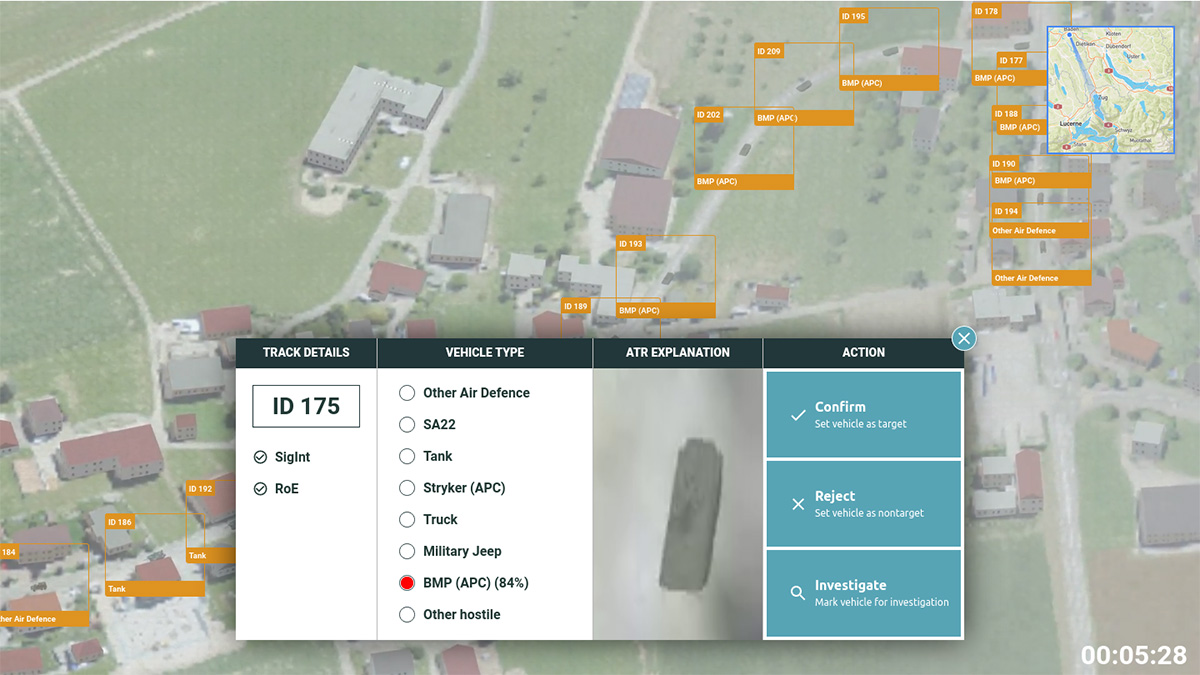Click the SigInt verification check icon
This screenshot has height=675, width=1200.
tap(260, 457)
